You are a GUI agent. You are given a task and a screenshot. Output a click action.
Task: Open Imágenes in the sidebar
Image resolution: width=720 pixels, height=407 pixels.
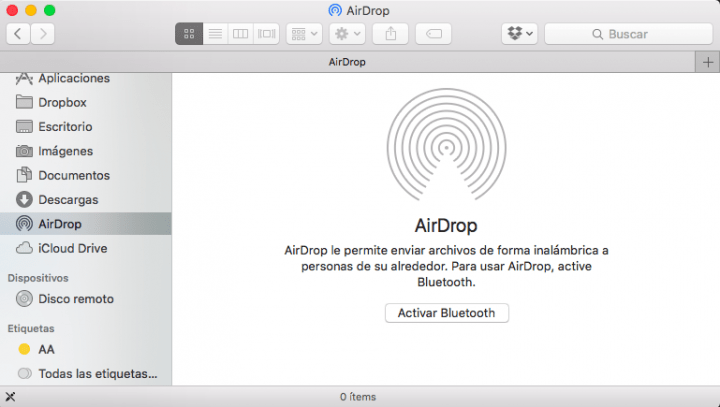point(86,151)
